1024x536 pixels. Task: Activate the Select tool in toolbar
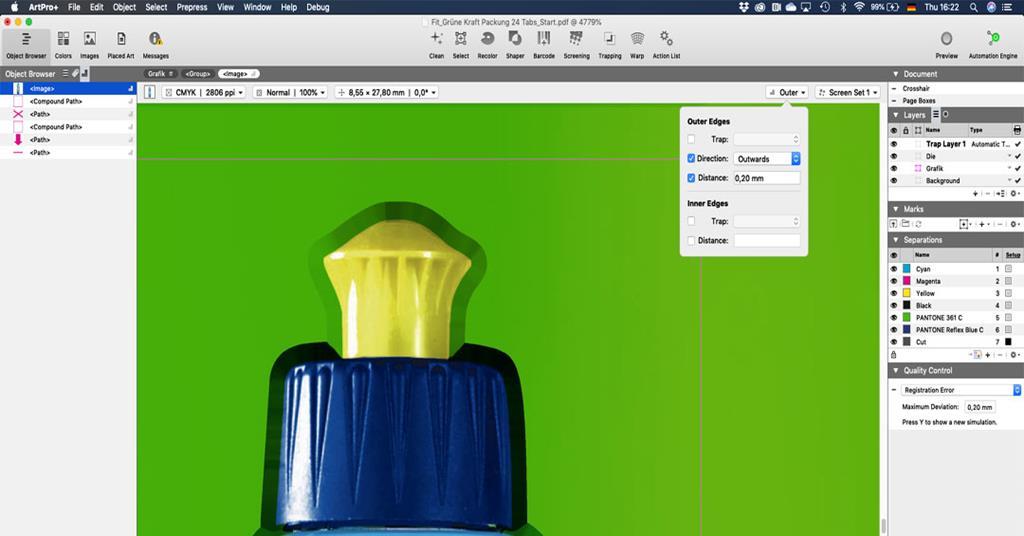click(x=461, y=45)
